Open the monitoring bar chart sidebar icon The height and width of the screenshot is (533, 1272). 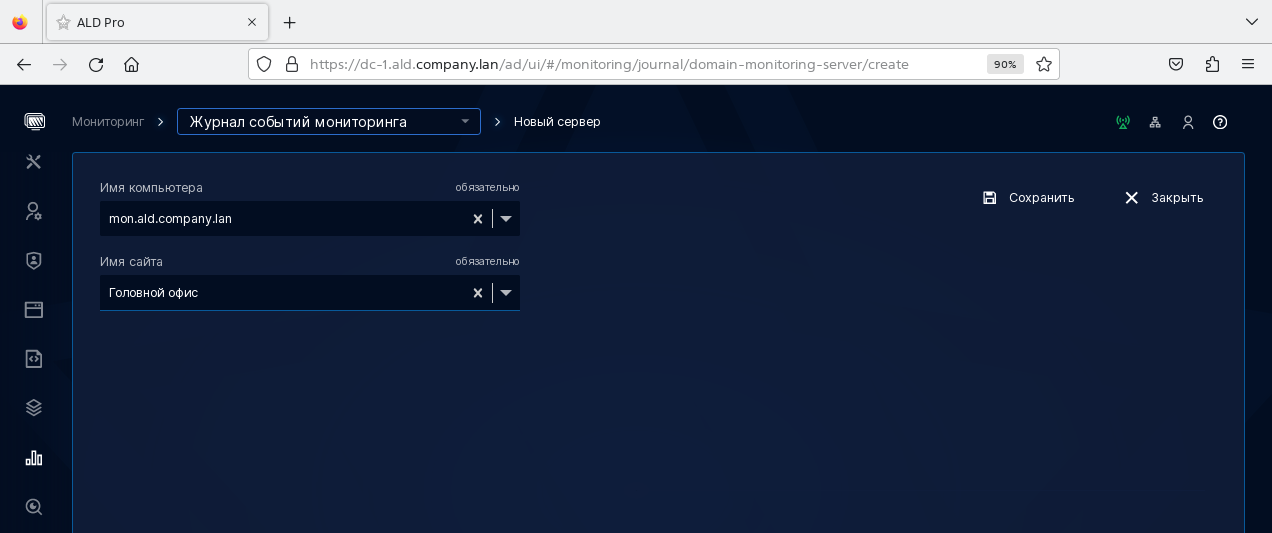click(34, 458)
